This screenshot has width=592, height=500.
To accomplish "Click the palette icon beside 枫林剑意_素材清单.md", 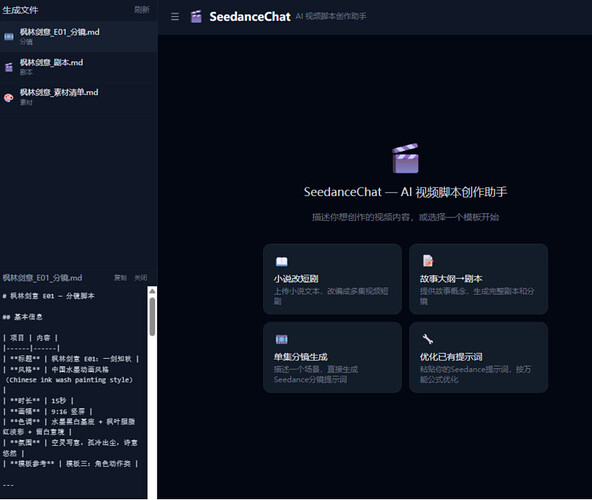I will pyautogui.click(x=9, y=97).
